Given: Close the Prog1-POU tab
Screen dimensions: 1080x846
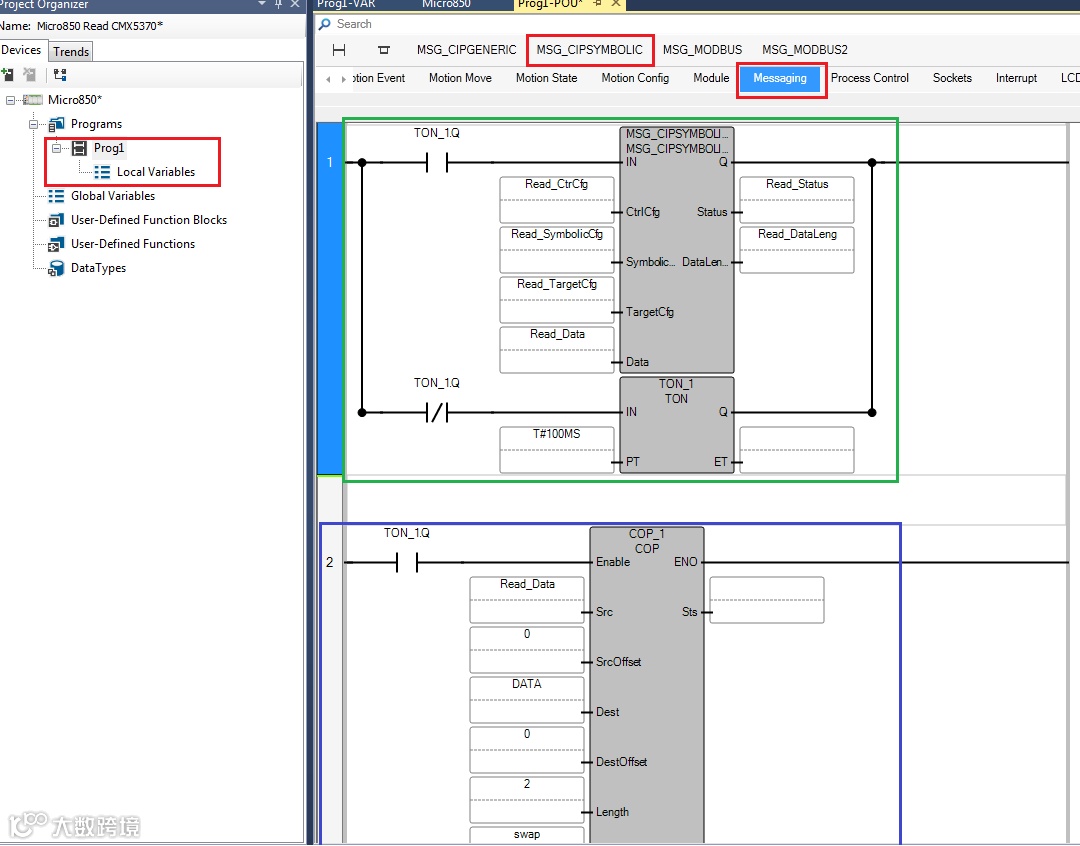Looking at the screenshot, I should [616, 4].
